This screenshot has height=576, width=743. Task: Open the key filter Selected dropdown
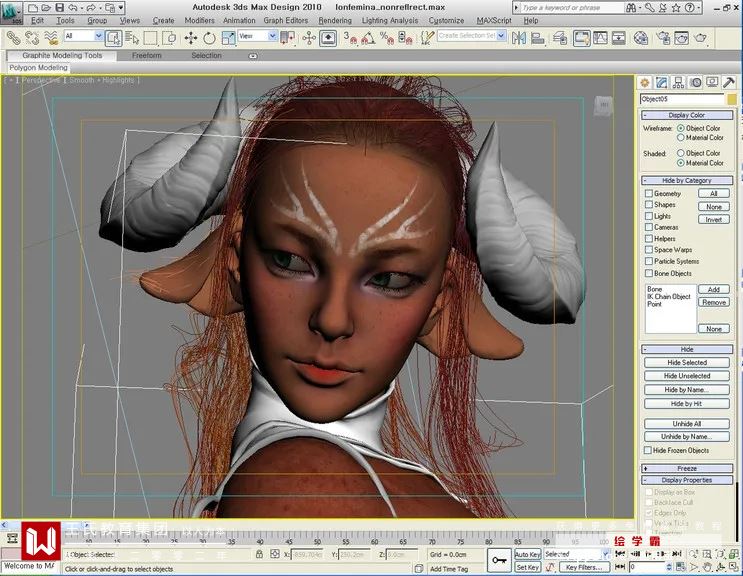pyautogui.click(x=576, y=554)
